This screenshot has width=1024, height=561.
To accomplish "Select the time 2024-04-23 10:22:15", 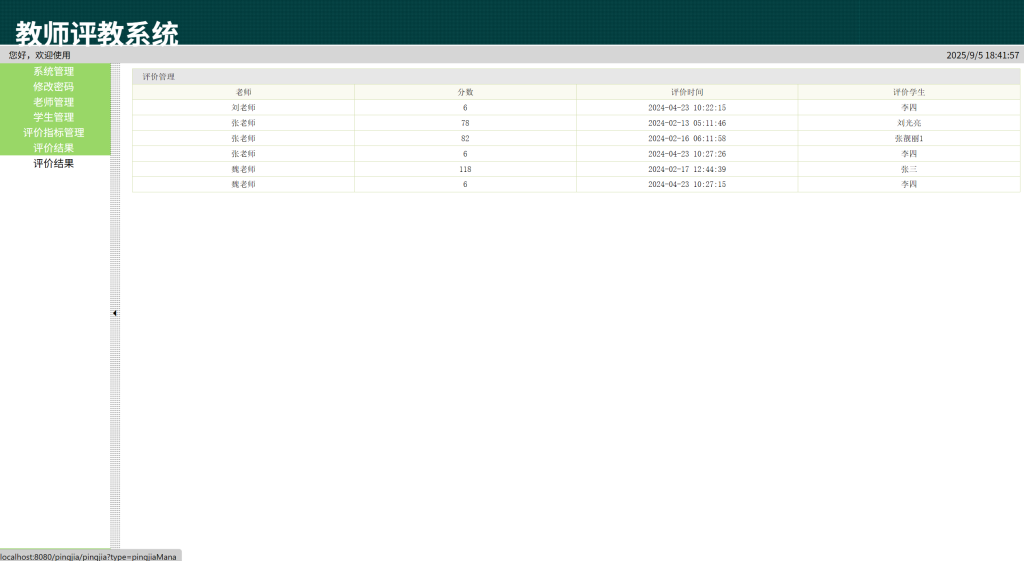I will pyautogui.click(x=687, y=108).
